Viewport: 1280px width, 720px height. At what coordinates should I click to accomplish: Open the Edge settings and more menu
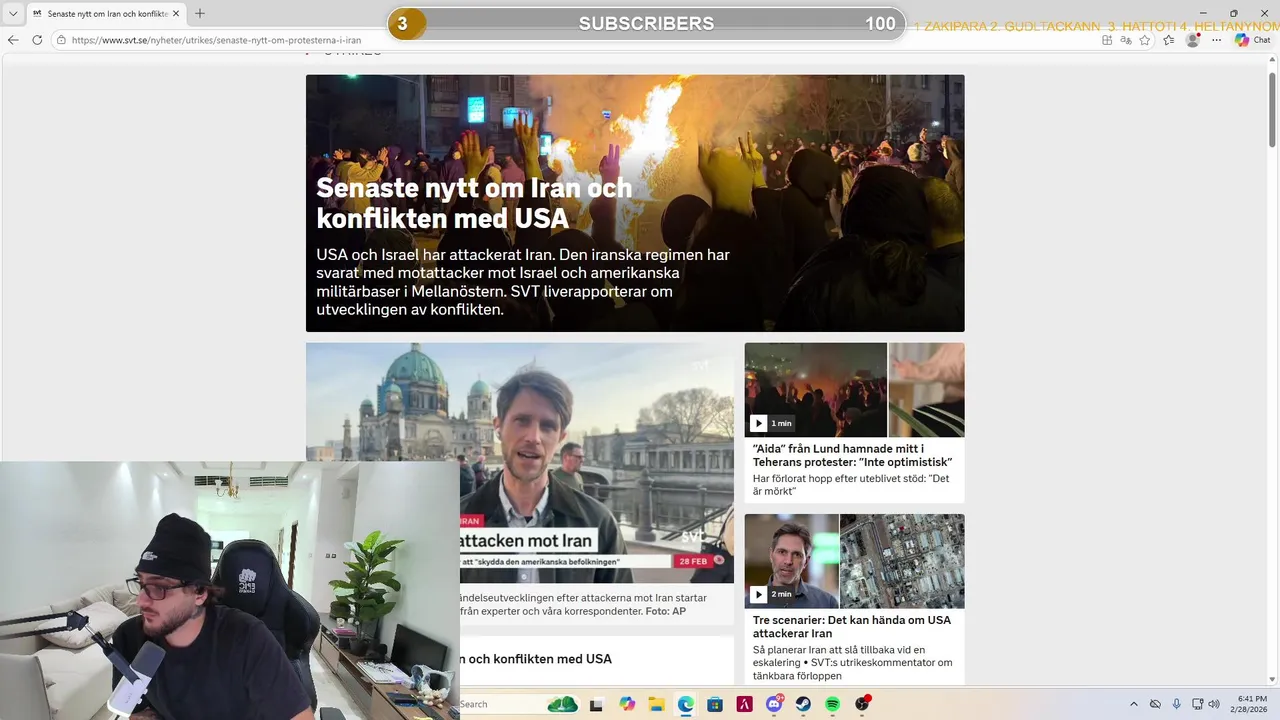[1217, 40]
